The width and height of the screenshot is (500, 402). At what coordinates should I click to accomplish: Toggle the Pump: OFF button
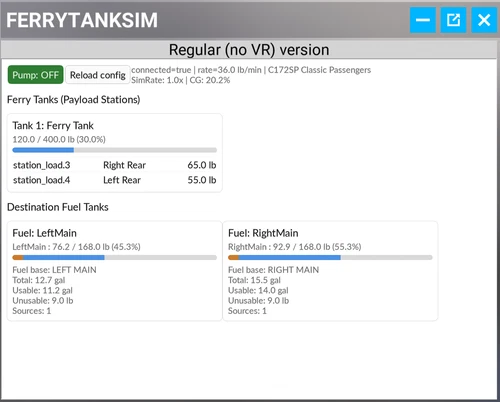[x=35, y=75]
